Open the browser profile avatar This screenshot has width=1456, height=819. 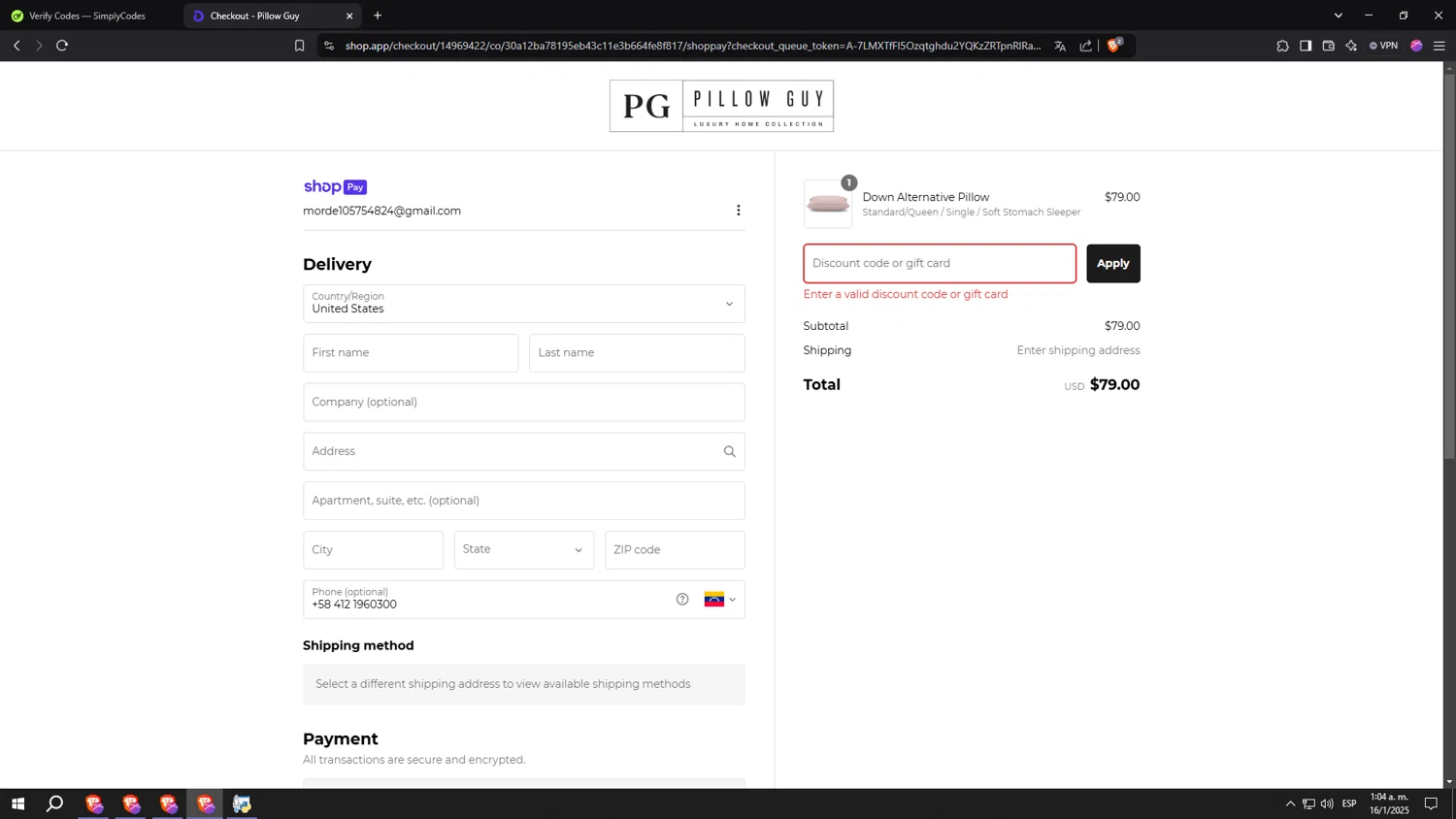(x=1416, y=46)
